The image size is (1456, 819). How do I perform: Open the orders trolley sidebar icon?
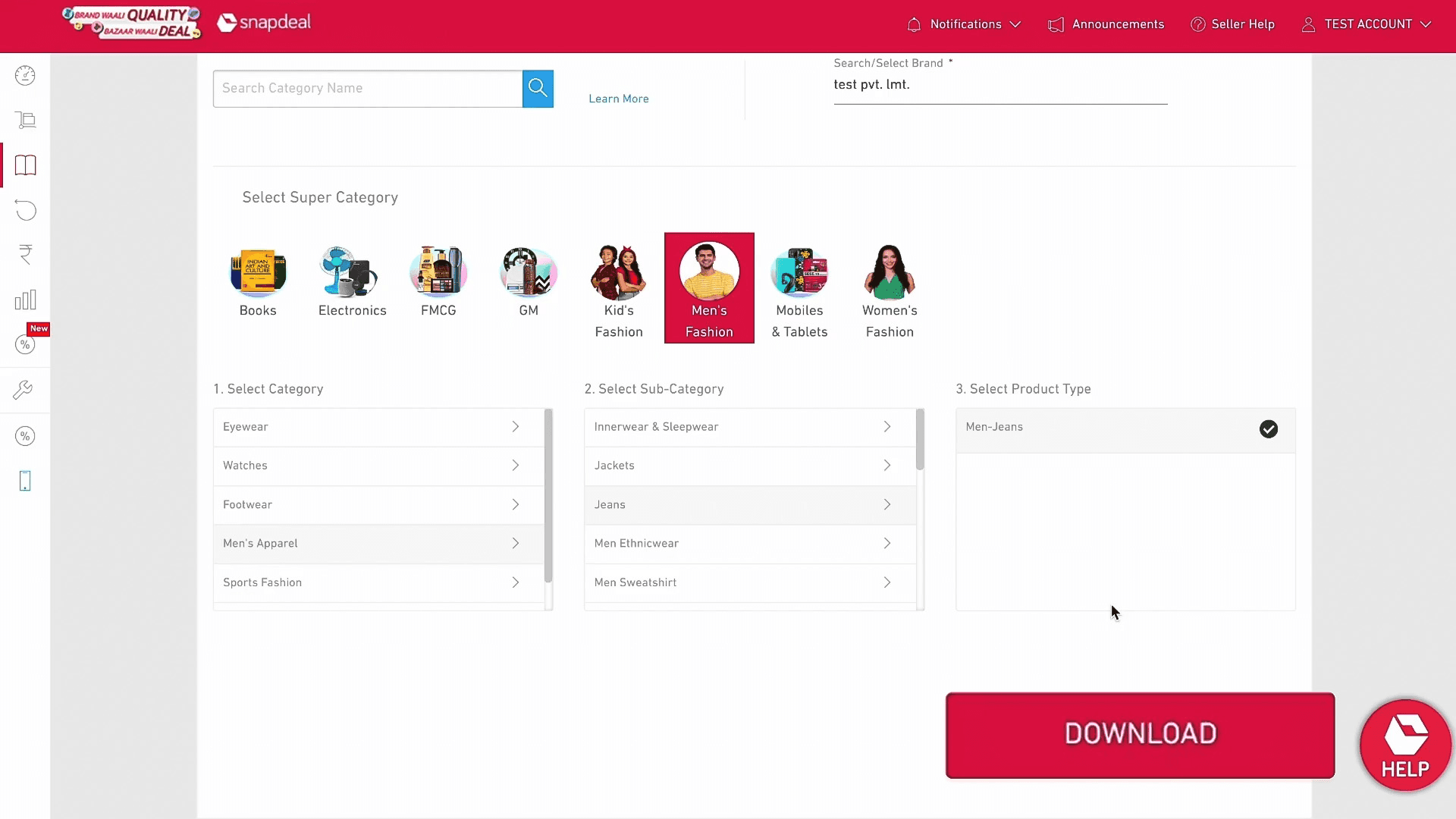[25, 121]
